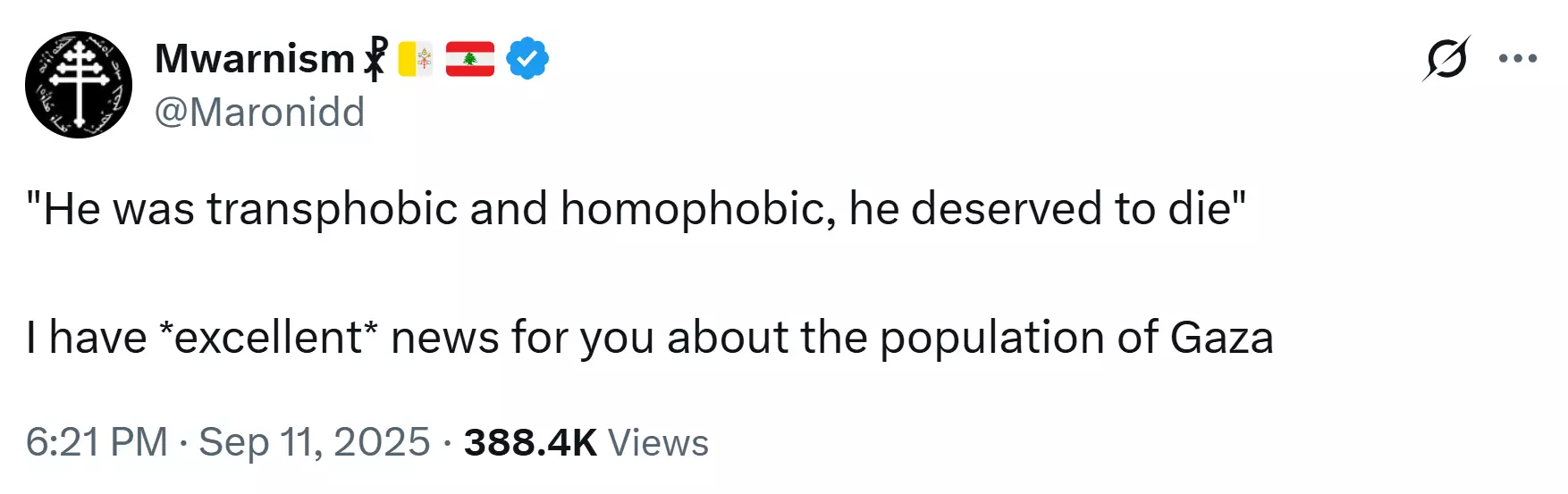
Task: Click the word Gaza in the post
Action: point(1222,338)
